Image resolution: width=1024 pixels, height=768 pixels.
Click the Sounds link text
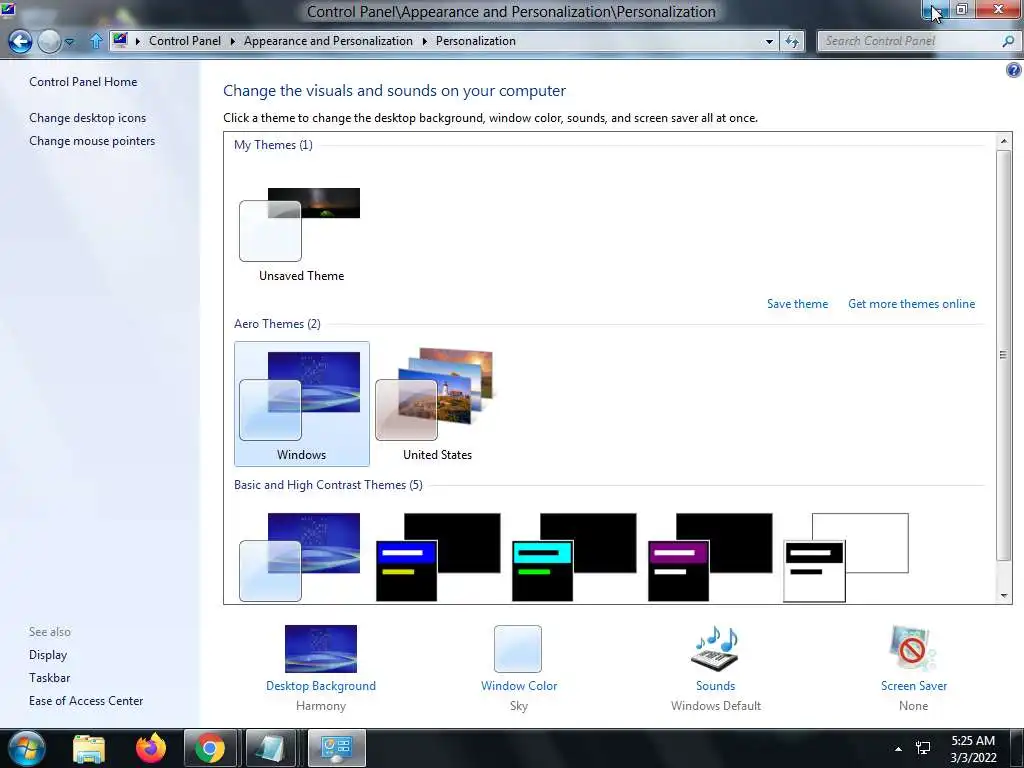click(716, 686)
